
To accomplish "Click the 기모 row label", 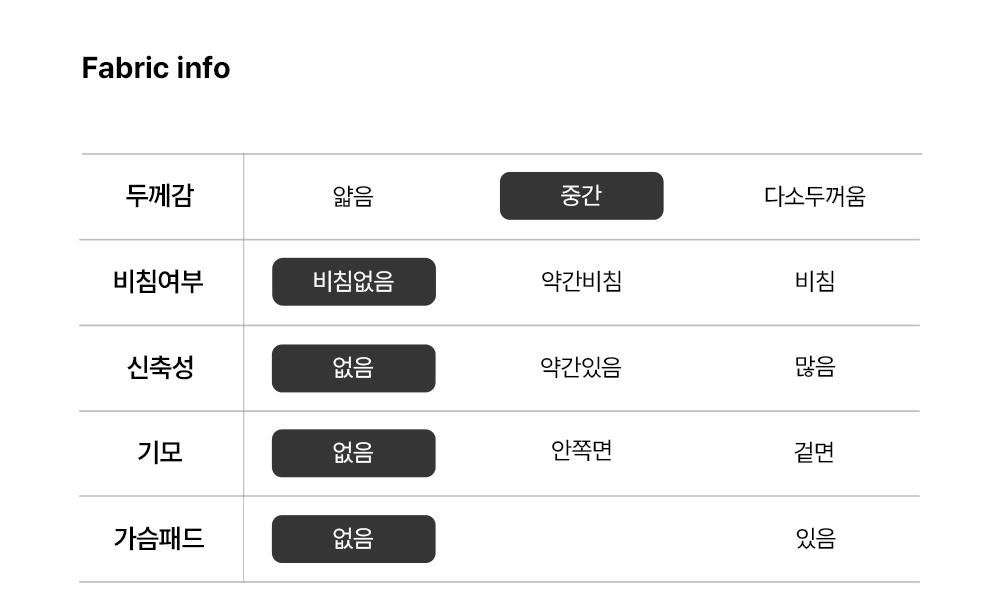I will (160, 453).
